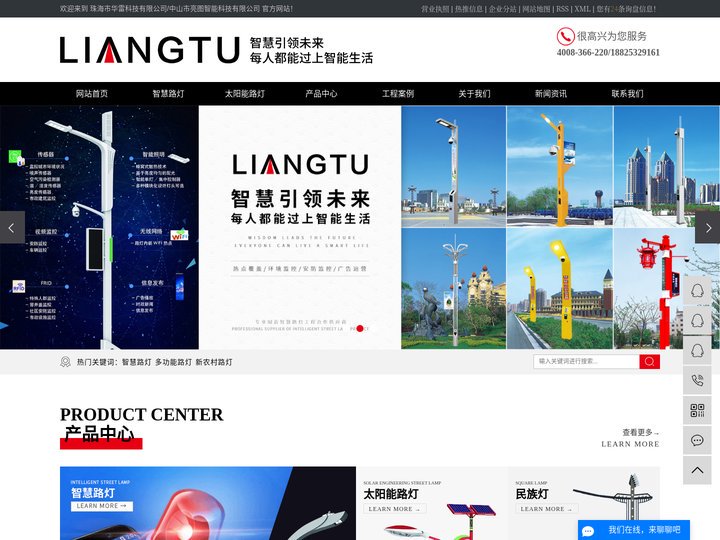Go to the 新闻资讯 navigation item

(551, 94)
